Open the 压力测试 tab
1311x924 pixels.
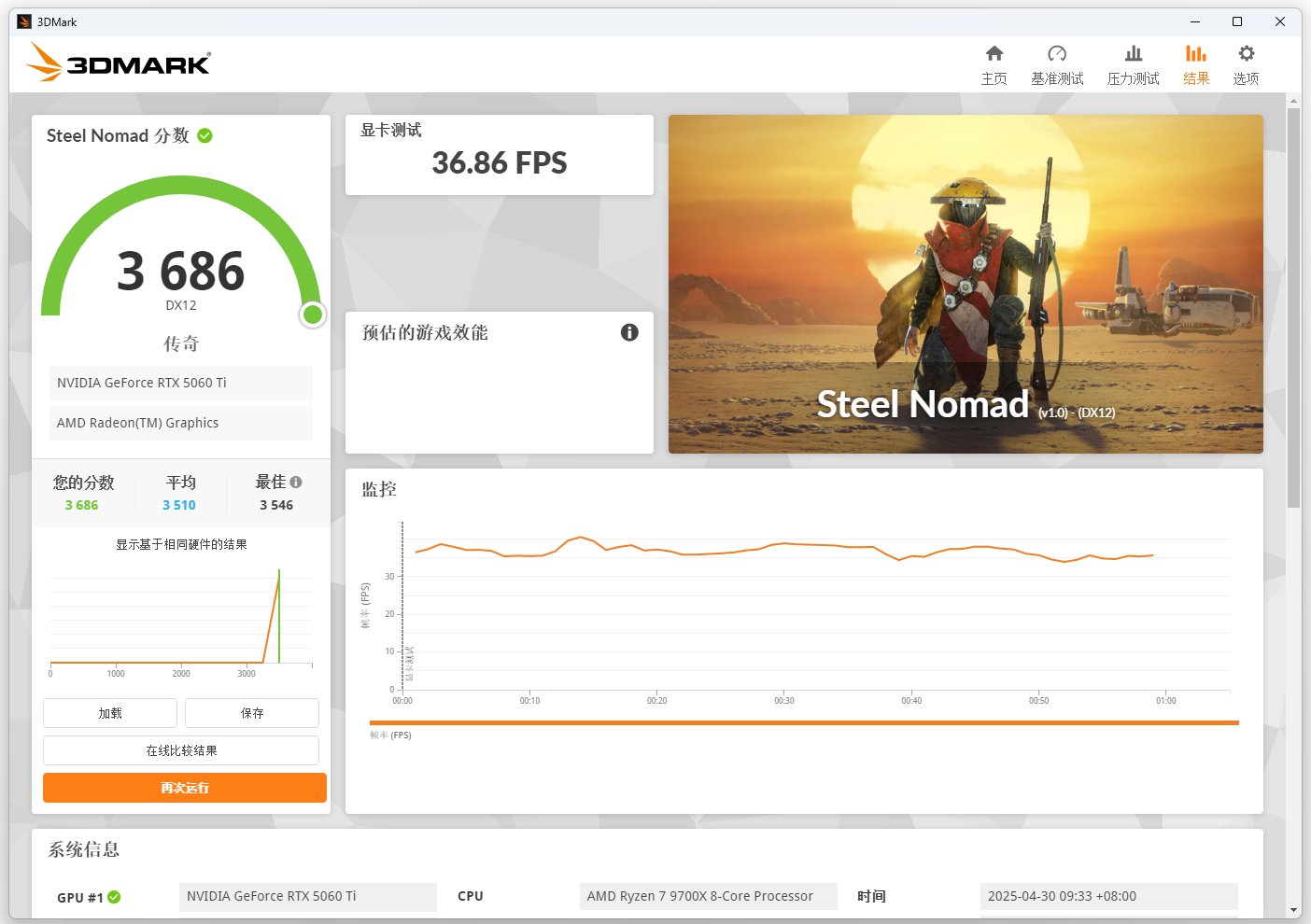click(x=1134, y=65)
